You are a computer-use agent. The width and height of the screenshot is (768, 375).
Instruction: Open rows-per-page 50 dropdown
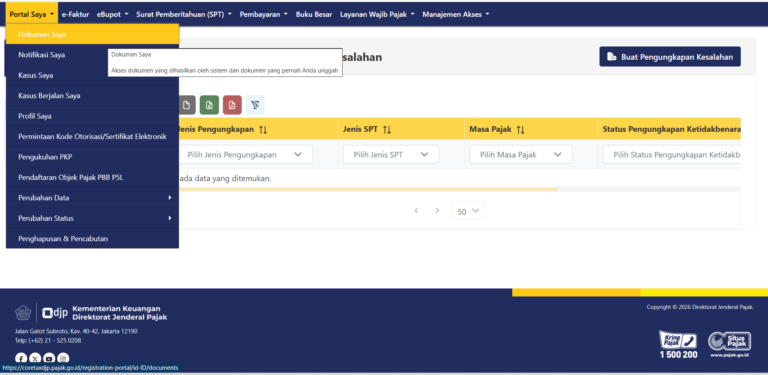(468, 211)
